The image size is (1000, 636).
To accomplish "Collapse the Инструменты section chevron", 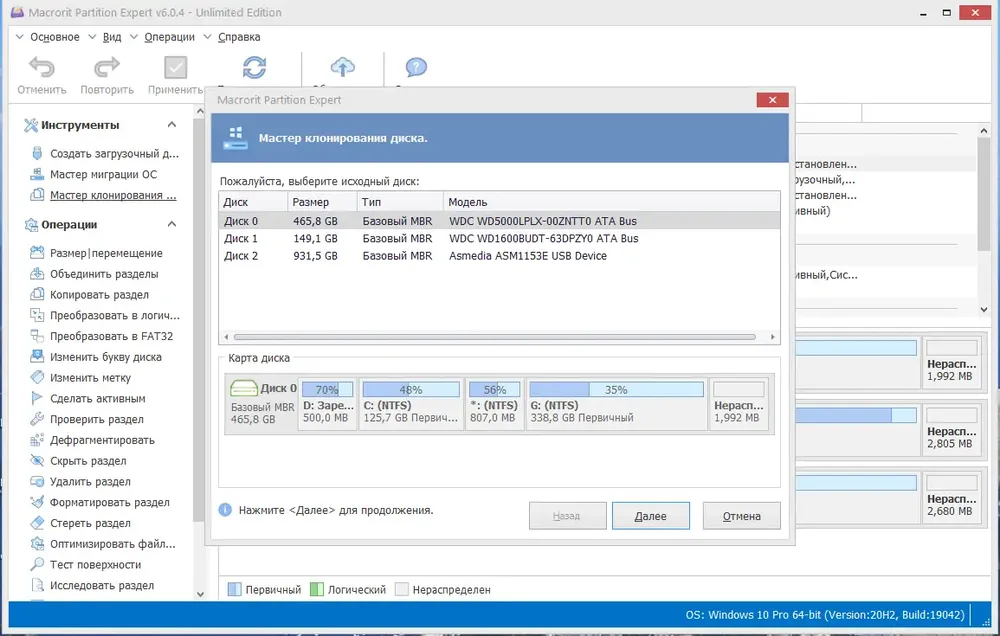I will coord(172,124).
